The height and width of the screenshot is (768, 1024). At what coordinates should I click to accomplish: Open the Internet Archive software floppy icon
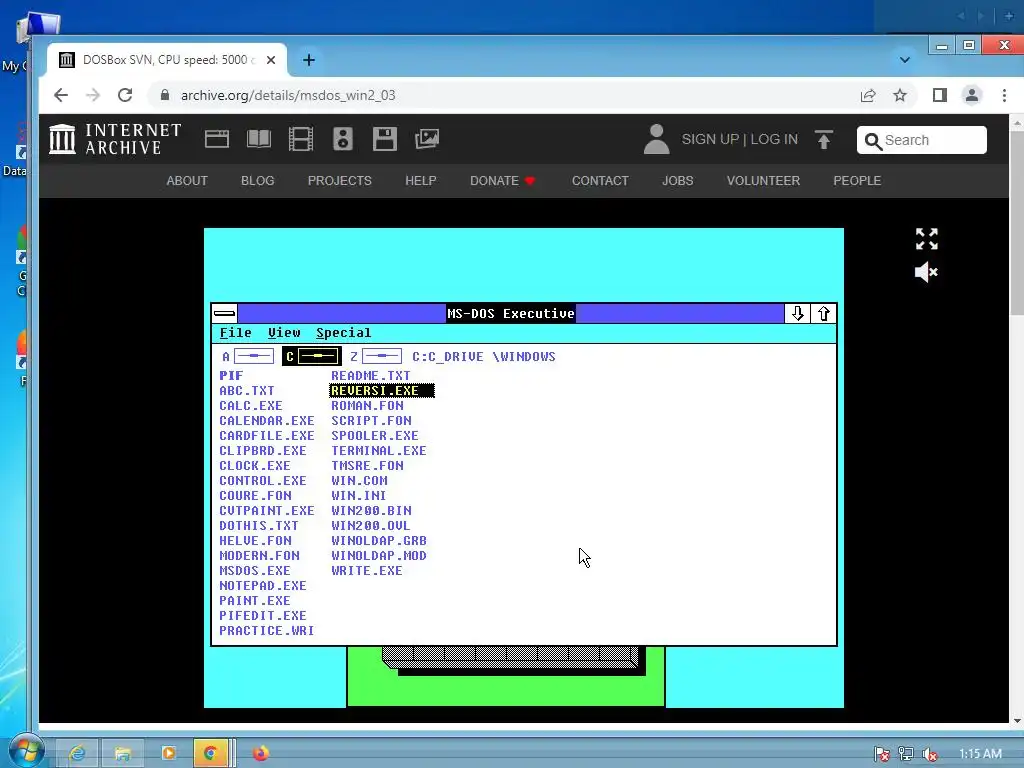[385, 139]
